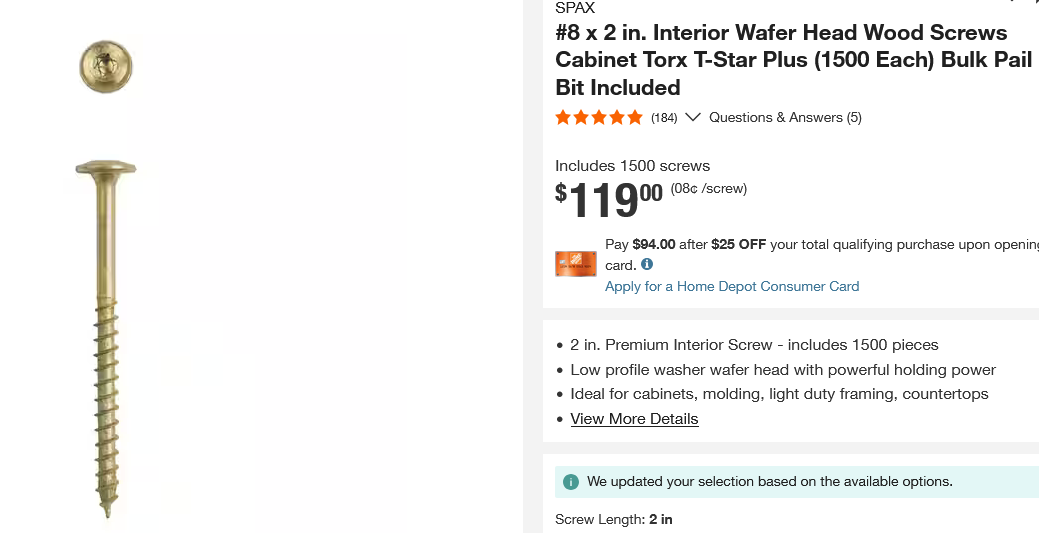The height and width of the screenshot is (533, 1039).
Task: Apply for a Home Depot Consumer Card
Action: 732,287
